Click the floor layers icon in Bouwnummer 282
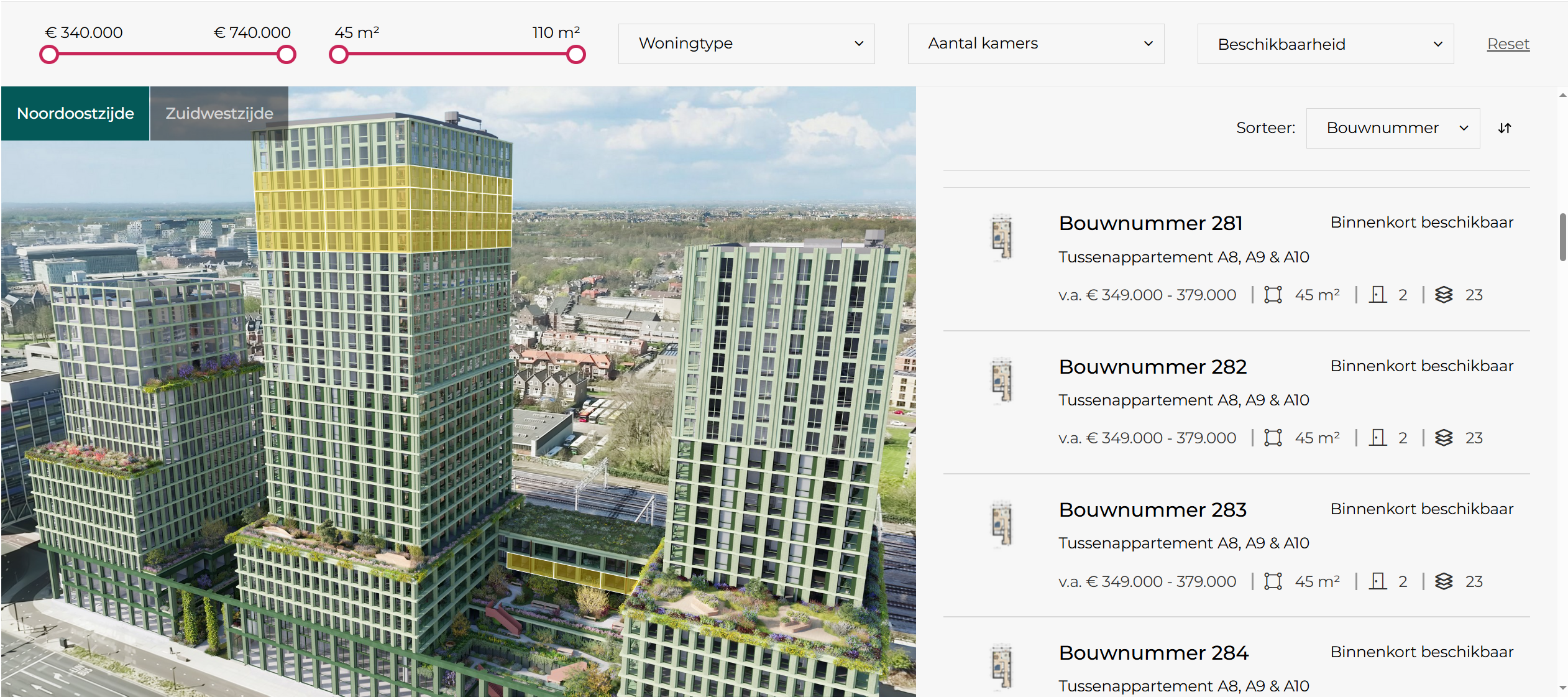Screen dimensions: 1568x697 [x=1444, y=438]
